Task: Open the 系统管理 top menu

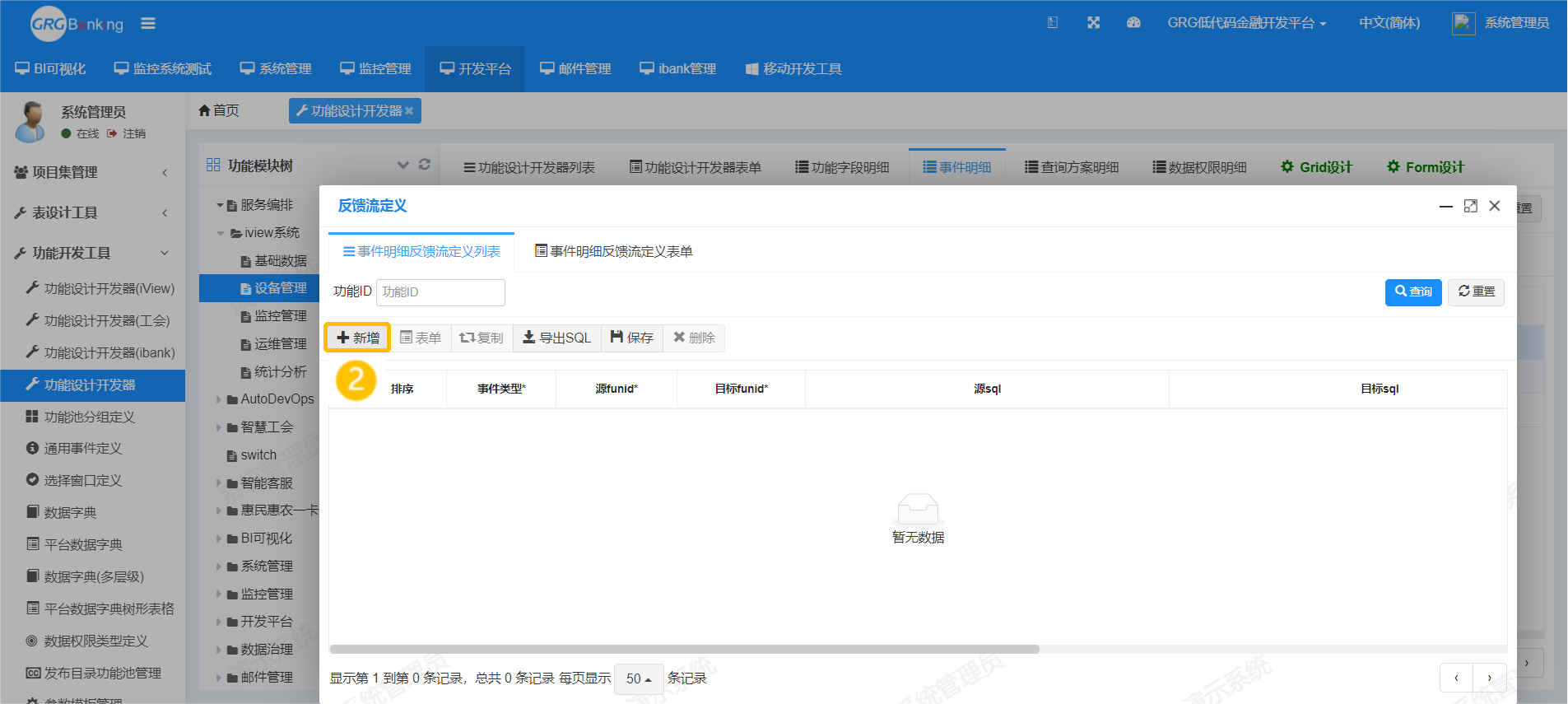Action: click(276, 69)
